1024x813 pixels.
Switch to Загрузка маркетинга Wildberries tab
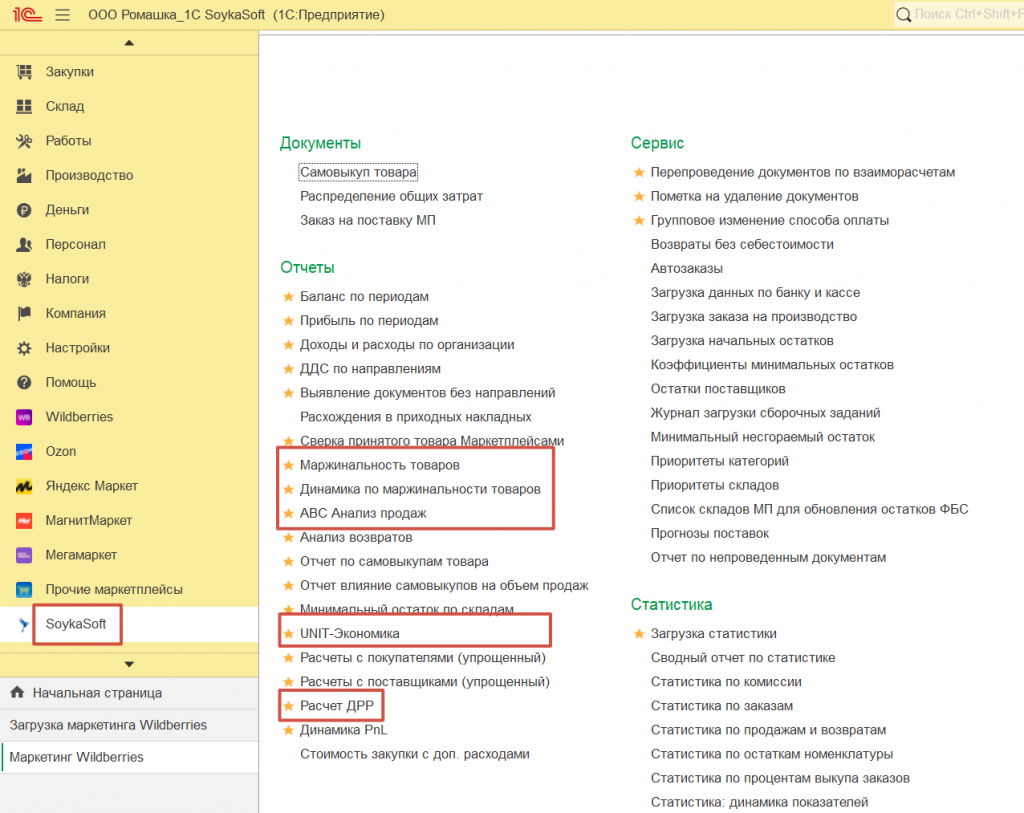coord(108,725)
